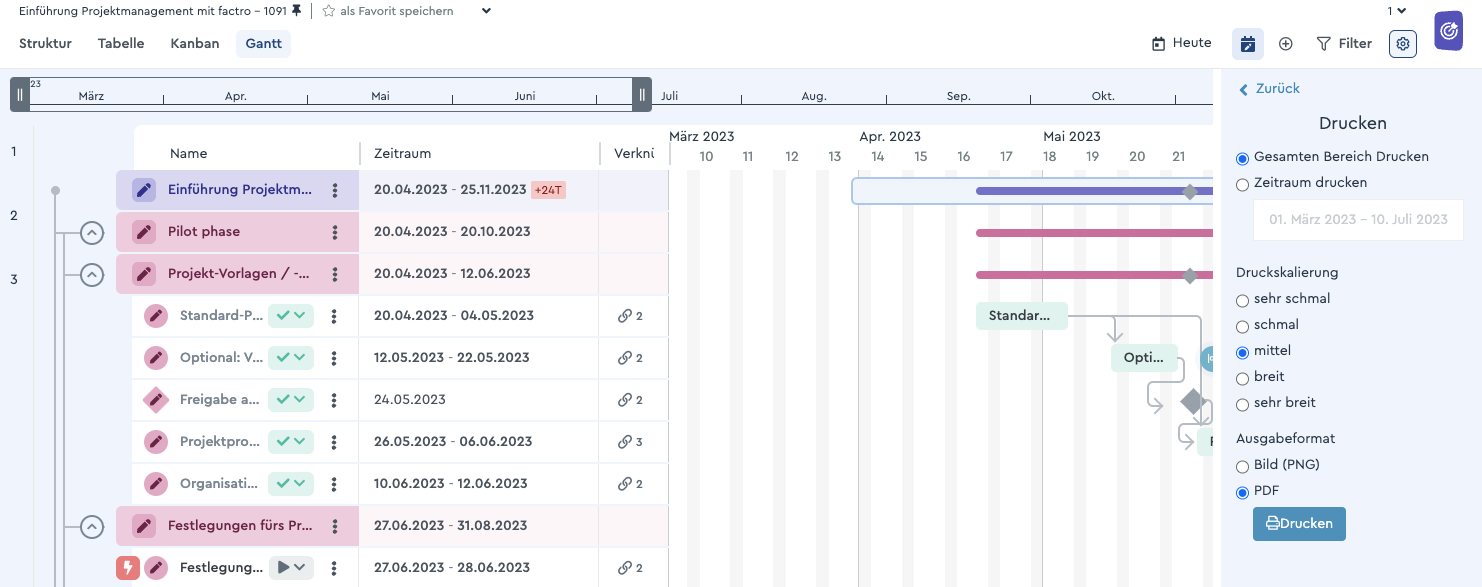Open the Gantt settings gear icon
The height and width of the screenshot is (587, 1482).
[x=1403, y=44]
